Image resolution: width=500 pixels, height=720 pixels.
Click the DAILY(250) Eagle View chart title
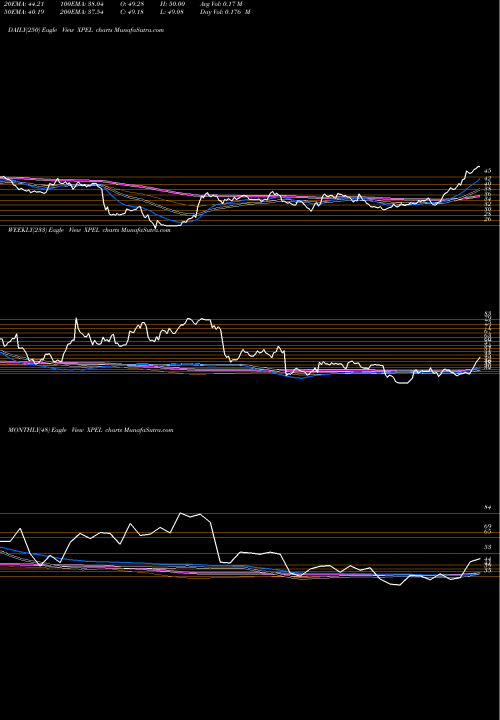[x=86, y=30]
